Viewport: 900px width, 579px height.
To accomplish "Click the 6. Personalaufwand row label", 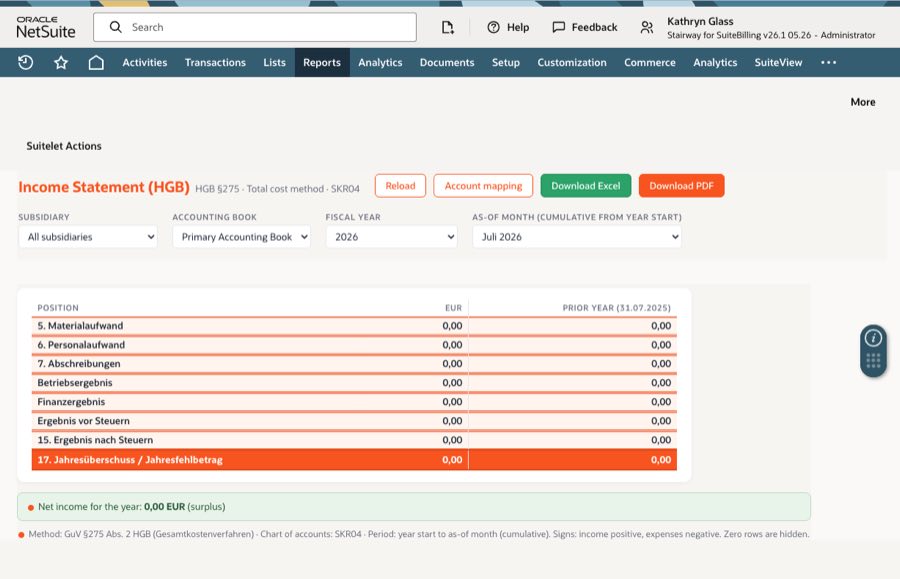I will tap(81, 345).
